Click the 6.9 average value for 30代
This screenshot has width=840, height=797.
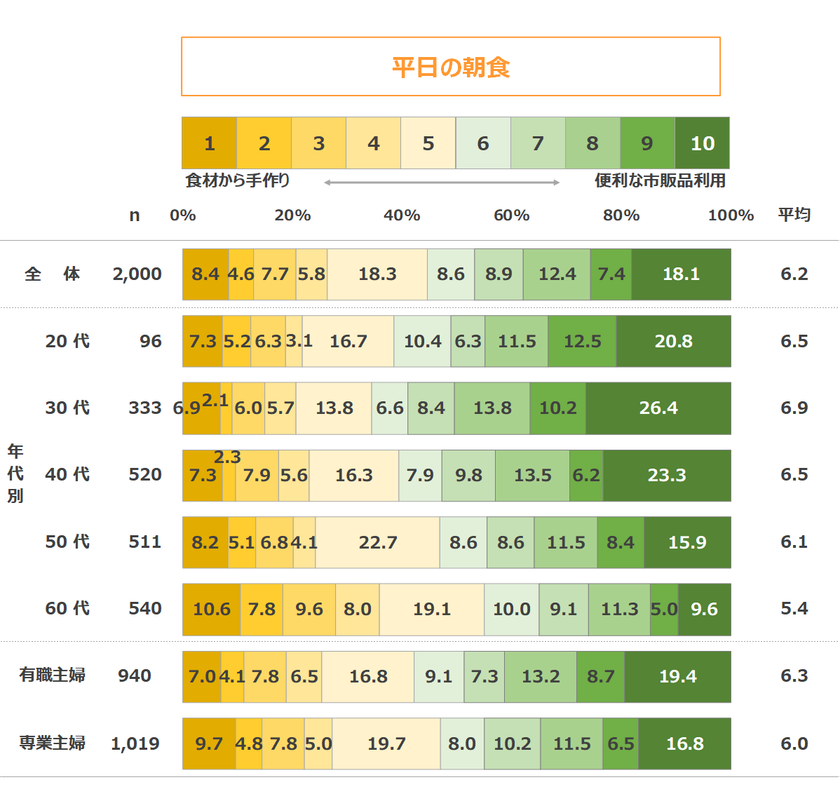point(794,408)
